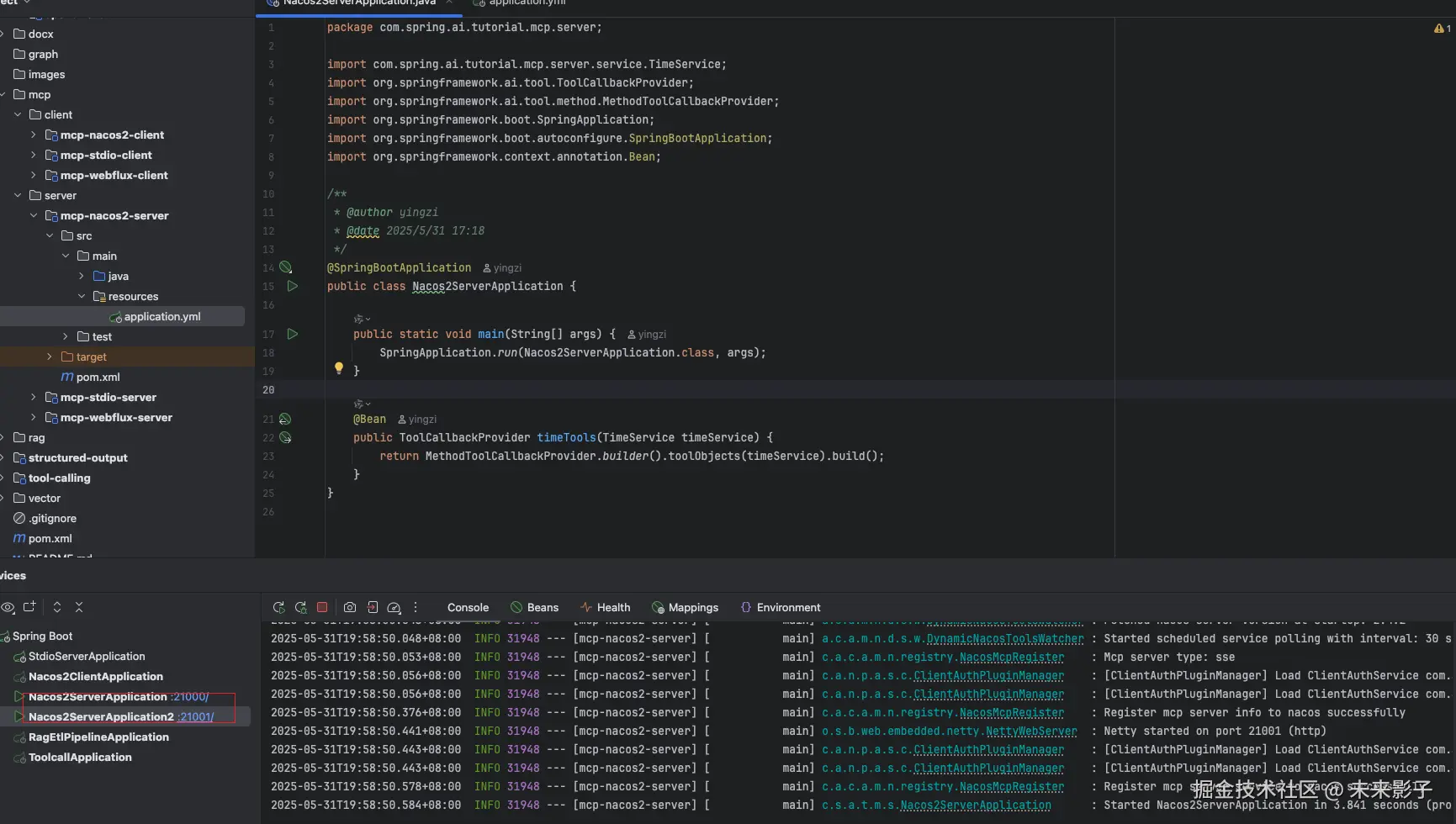Click the yellow lightbulb quick-fix icon
Viewport: 1456px width, 824px height.
pyautogui.click(x=338, y=368)
